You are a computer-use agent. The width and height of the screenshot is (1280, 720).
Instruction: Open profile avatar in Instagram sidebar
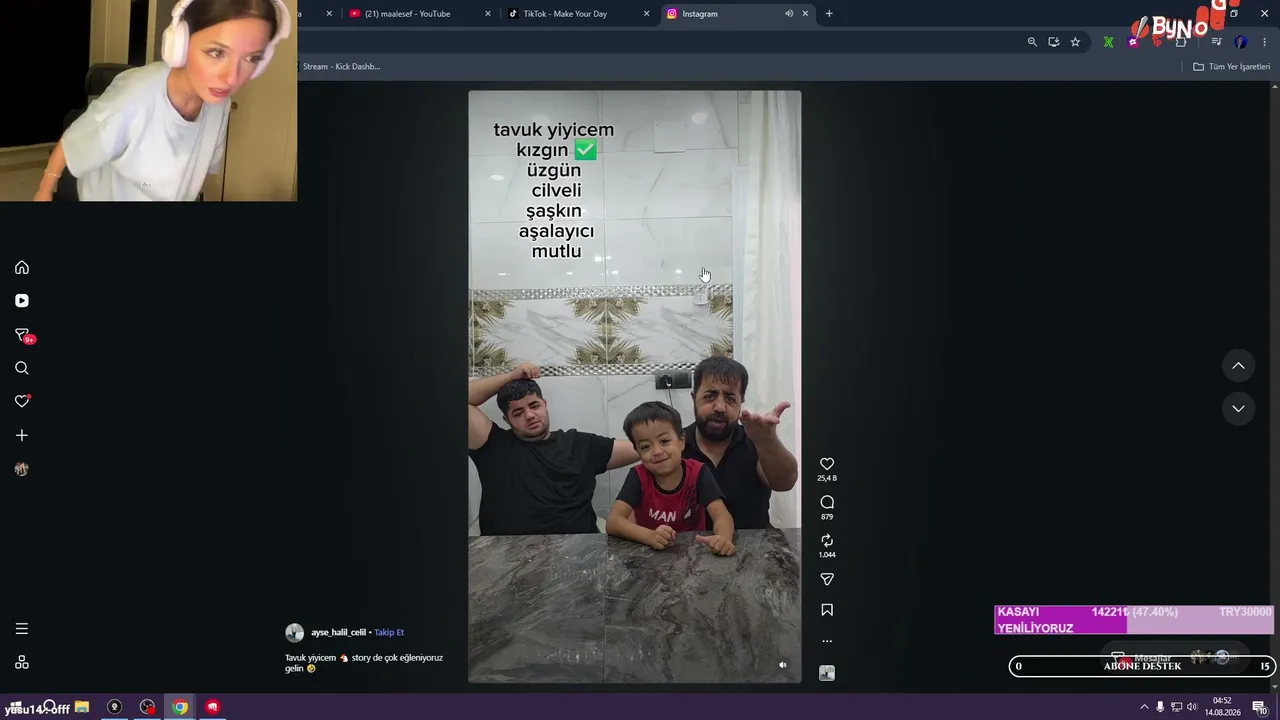[22, 469]
